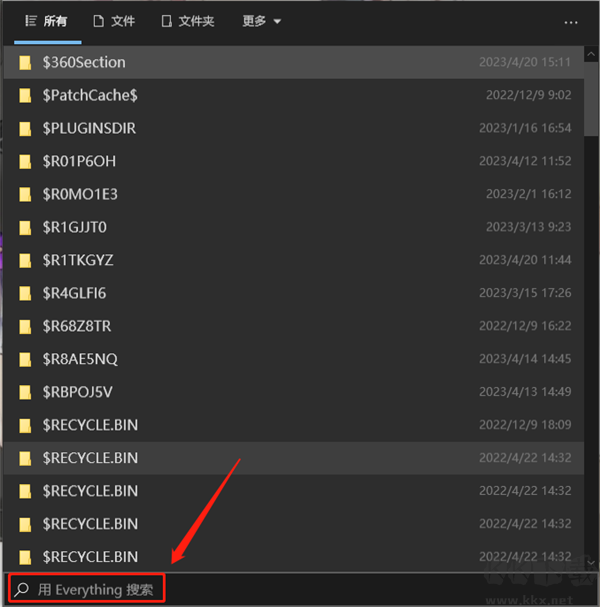Select the $R4GLFI6 result entry
Viewport: 600px width, 607px height.
pos(294,293)
